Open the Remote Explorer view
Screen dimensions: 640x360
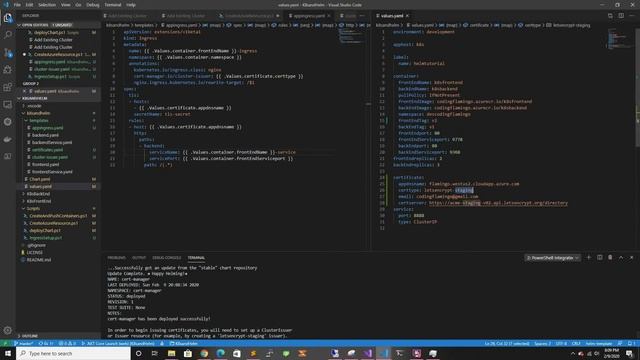8,104
